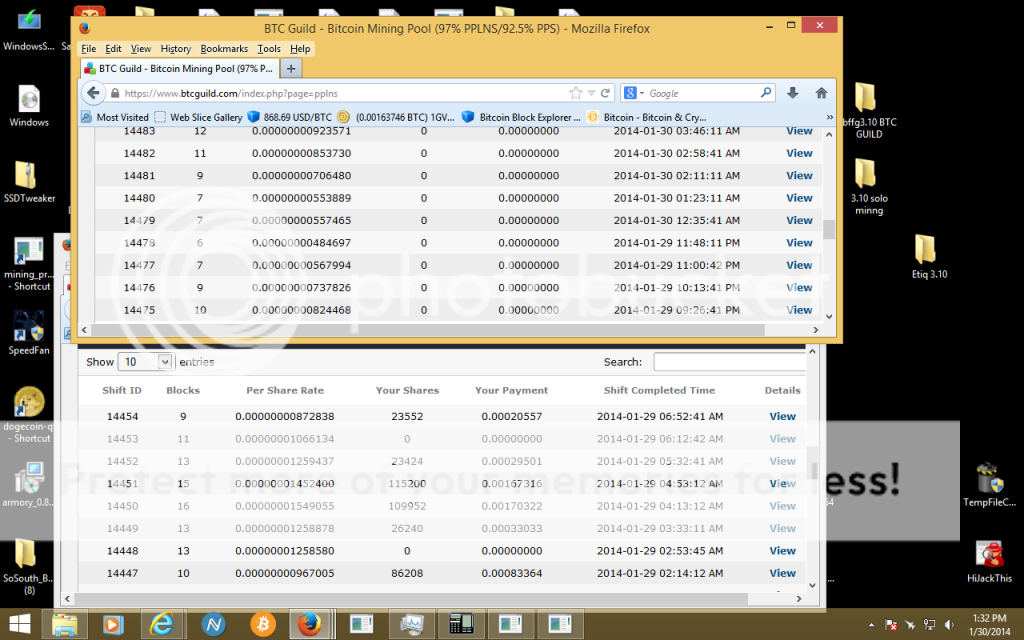Select the Etiq 3.10 desktop folder
The image size is (1024, 640).
point(929,257)
